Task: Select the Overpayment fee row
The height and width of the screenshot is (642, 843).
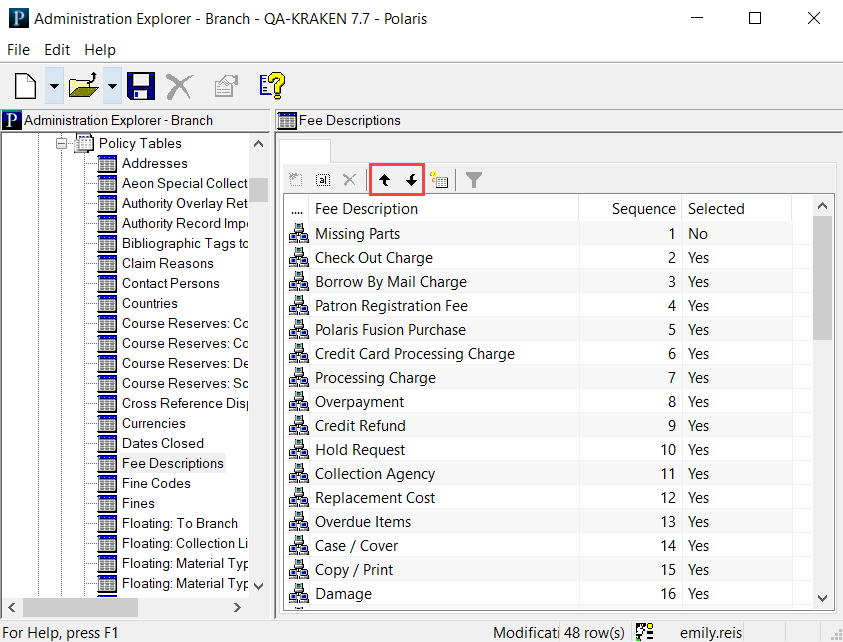Action: 359,402
